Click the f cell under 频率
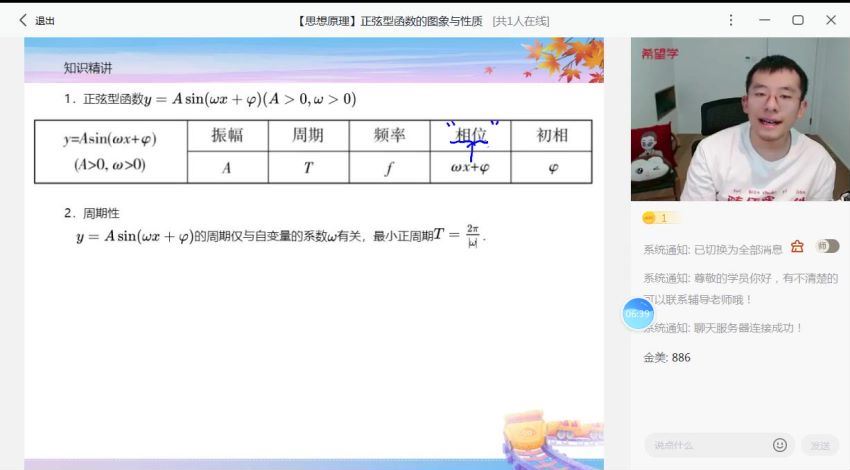Viewport: 850px width, 470px height. tap(389, 168)
